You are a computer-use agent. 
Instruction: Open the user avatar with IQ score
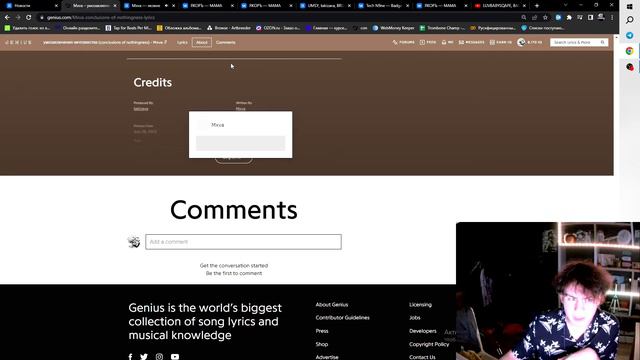pos(529,42)
